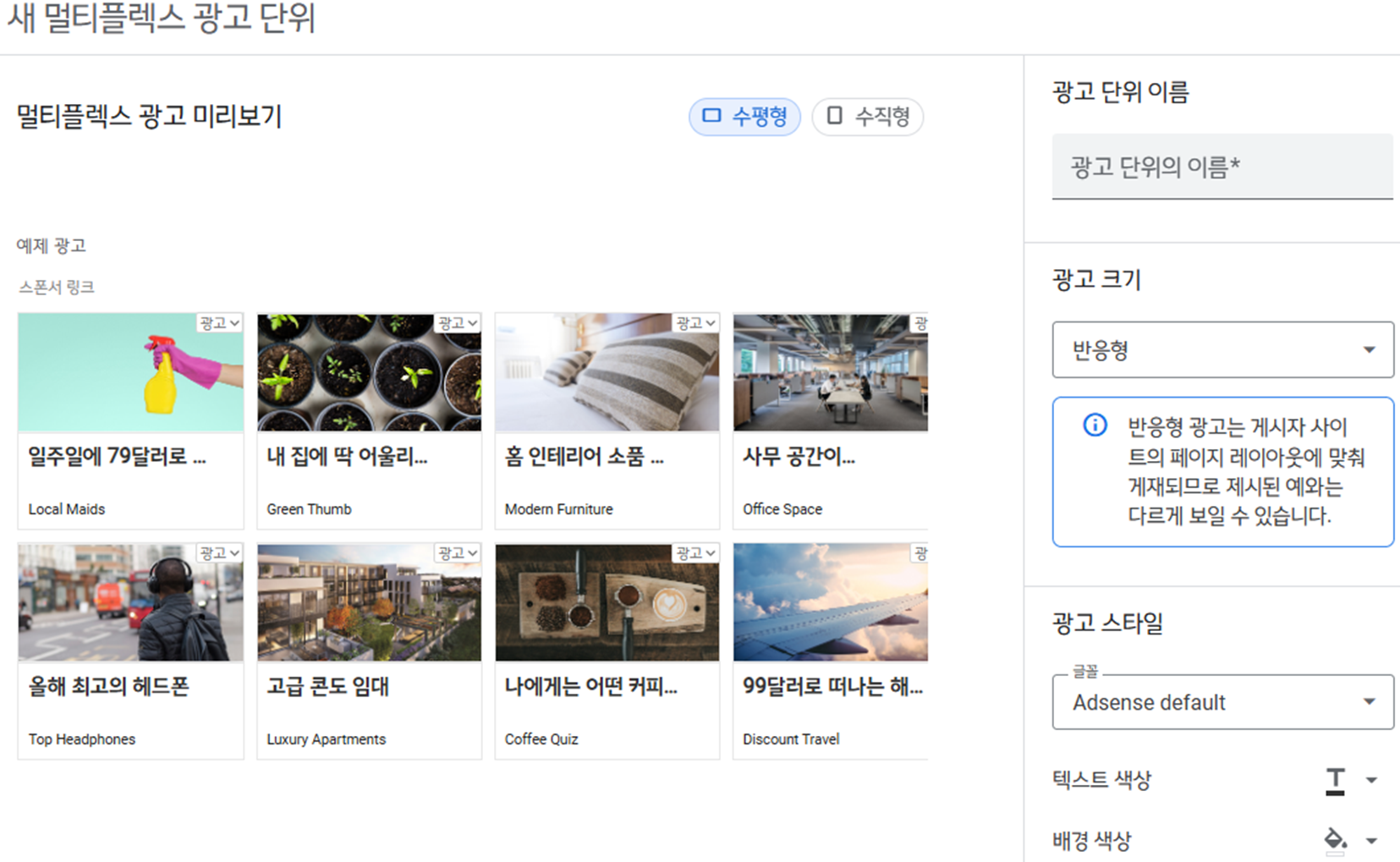This screenshot has width=1400, height=862.
Task: Expand the 배경 색상 dropdown arrow
Action: 1372,841
